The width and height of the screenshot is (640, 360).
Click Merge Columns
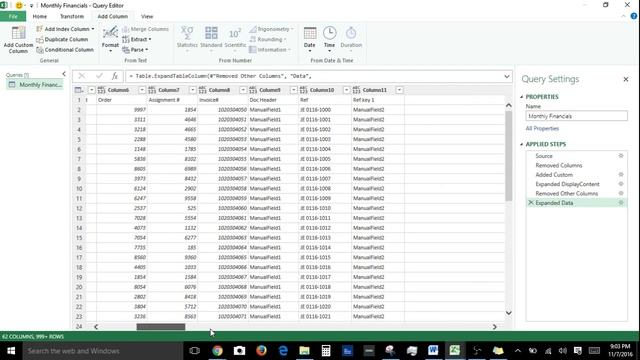pyautogui.click(x=145, y=29)
